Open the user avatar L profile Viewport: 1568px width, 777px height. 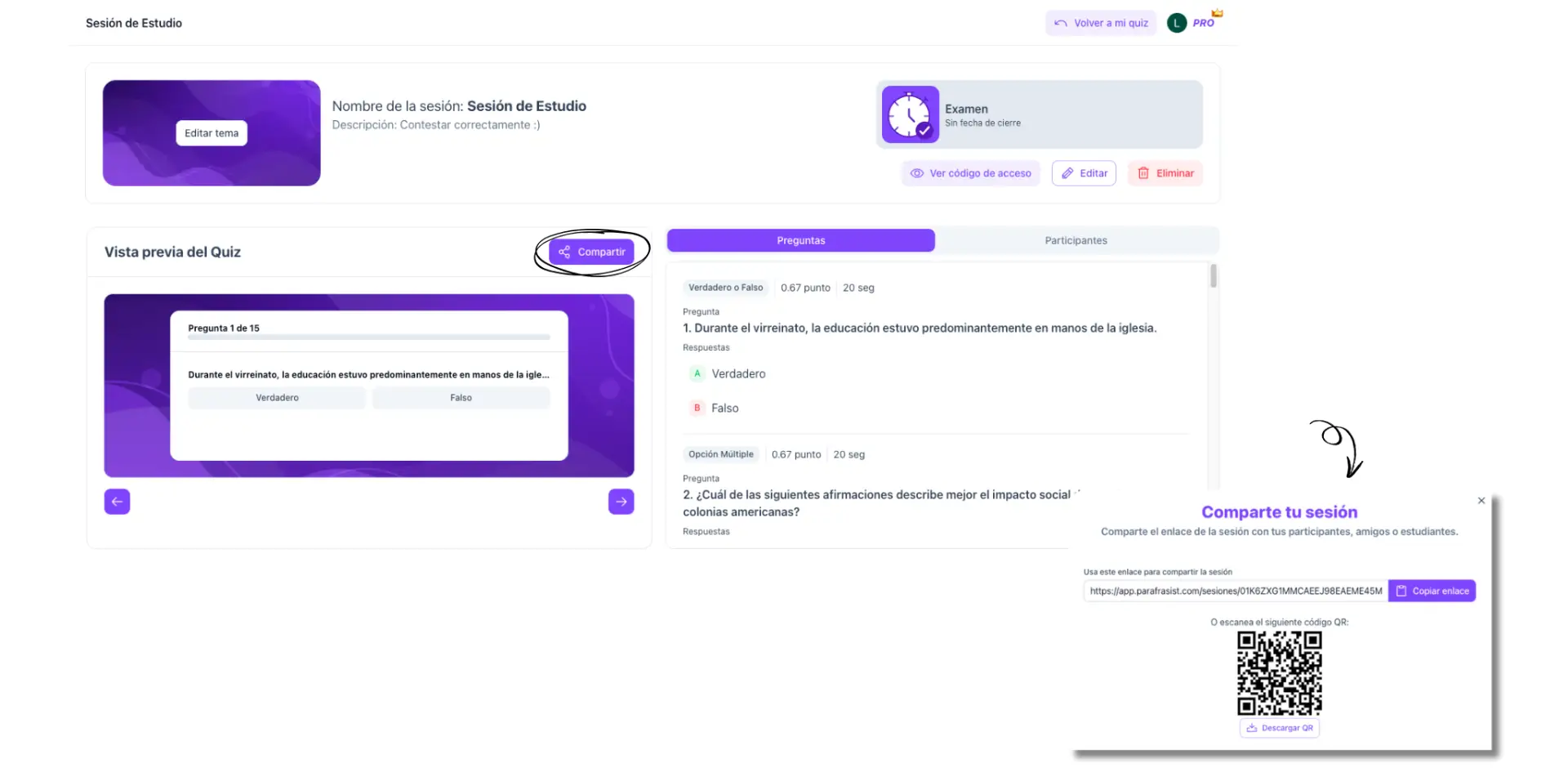pyautogui.click(x=1176, y=23)
